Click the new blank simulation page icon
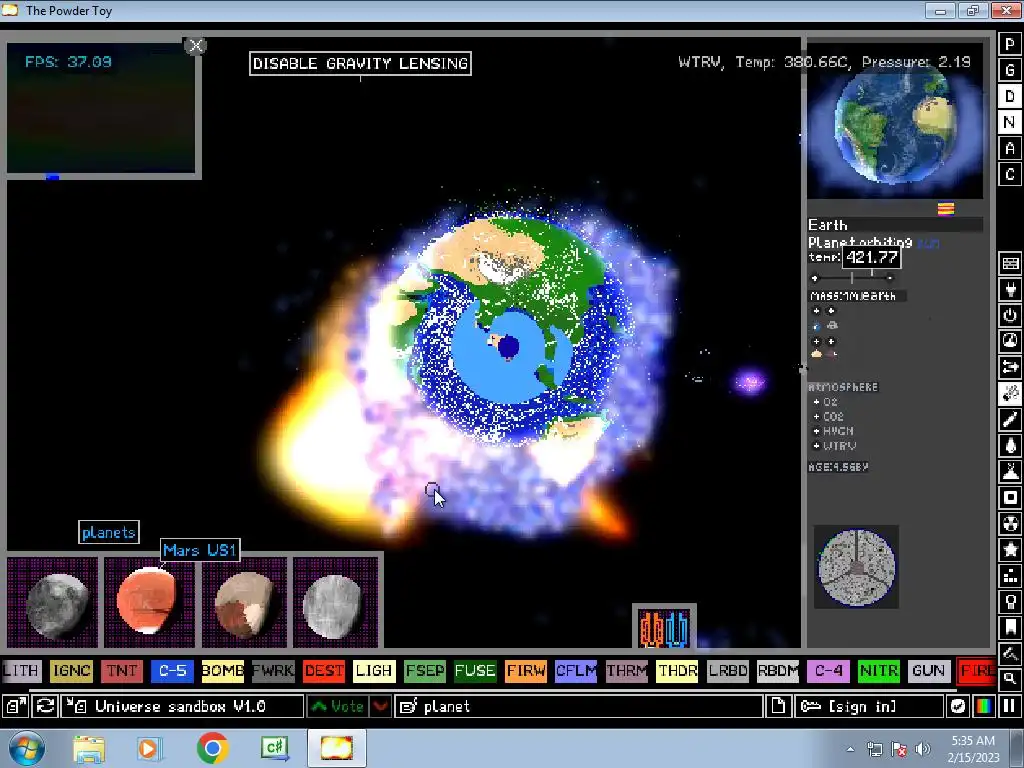 click(778, 706)
